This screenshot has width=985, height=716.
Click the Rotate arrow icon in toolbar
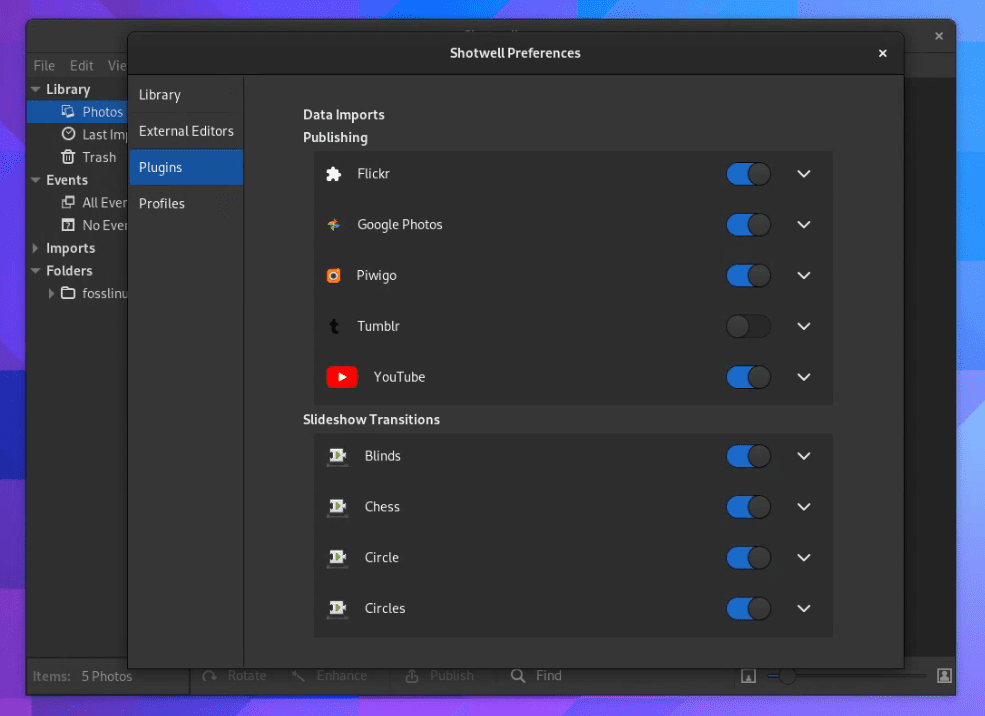210,676
